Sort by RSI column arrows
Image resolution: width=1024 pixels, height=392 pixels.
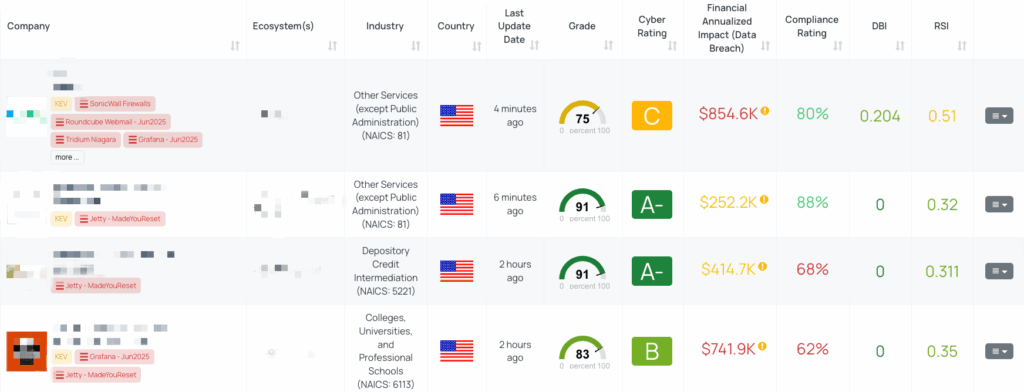click(961, 46)
